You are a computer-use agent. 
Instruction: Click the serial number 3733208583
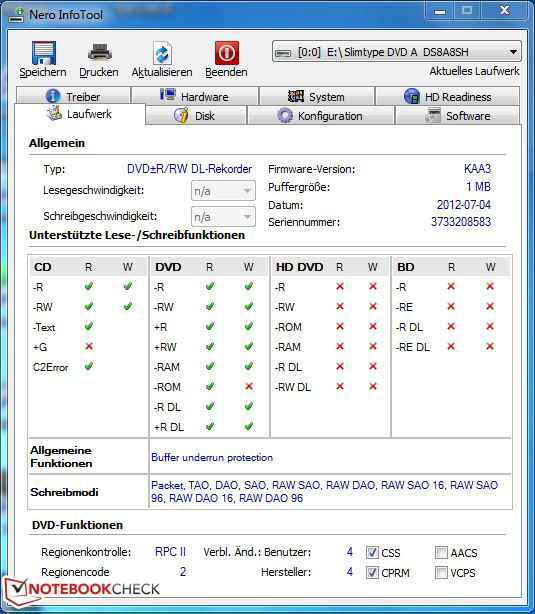click(461, 222)
